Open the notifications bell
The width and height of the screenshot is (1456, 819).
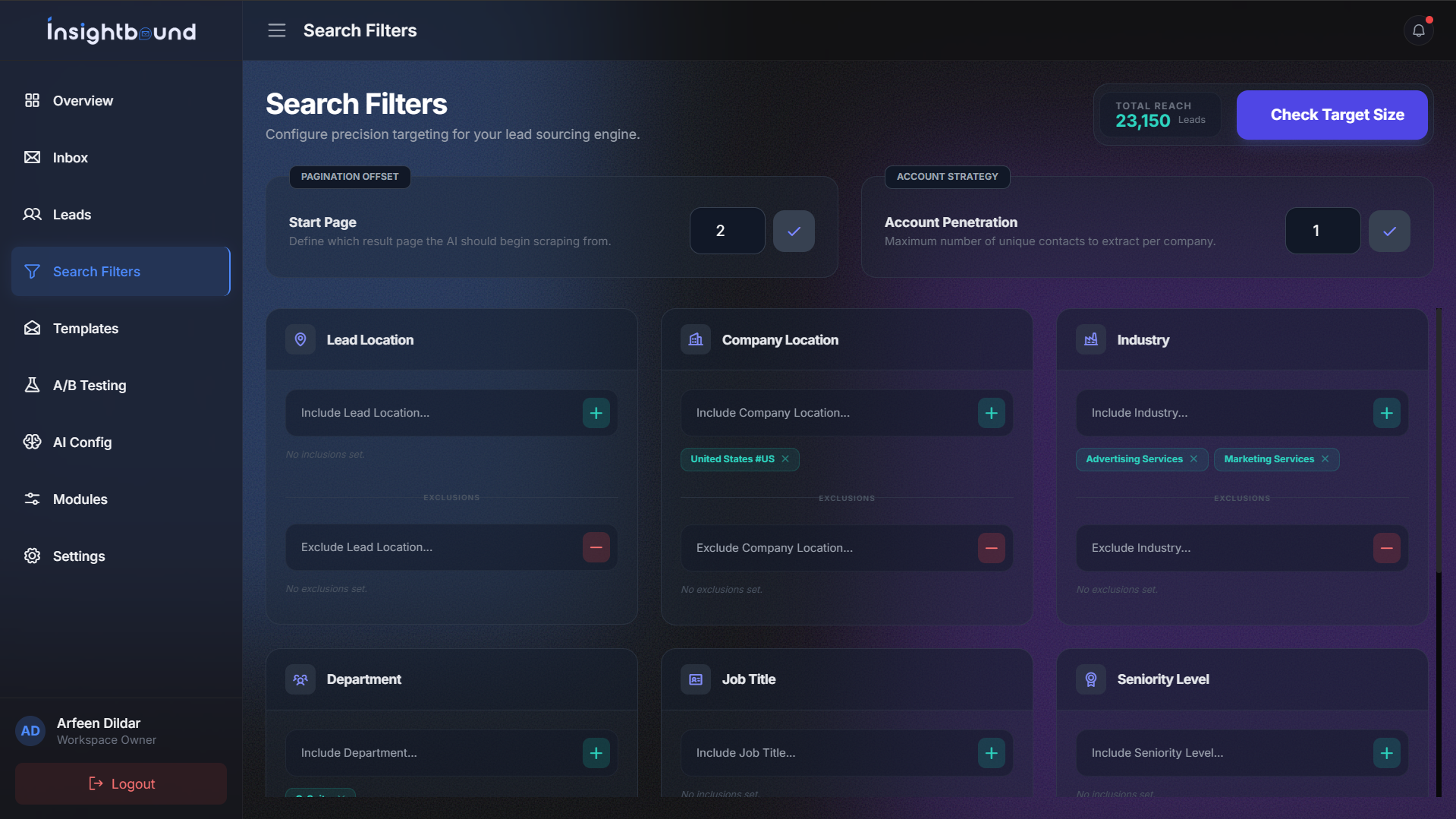pyautogui.click(x=1418, y=30)
